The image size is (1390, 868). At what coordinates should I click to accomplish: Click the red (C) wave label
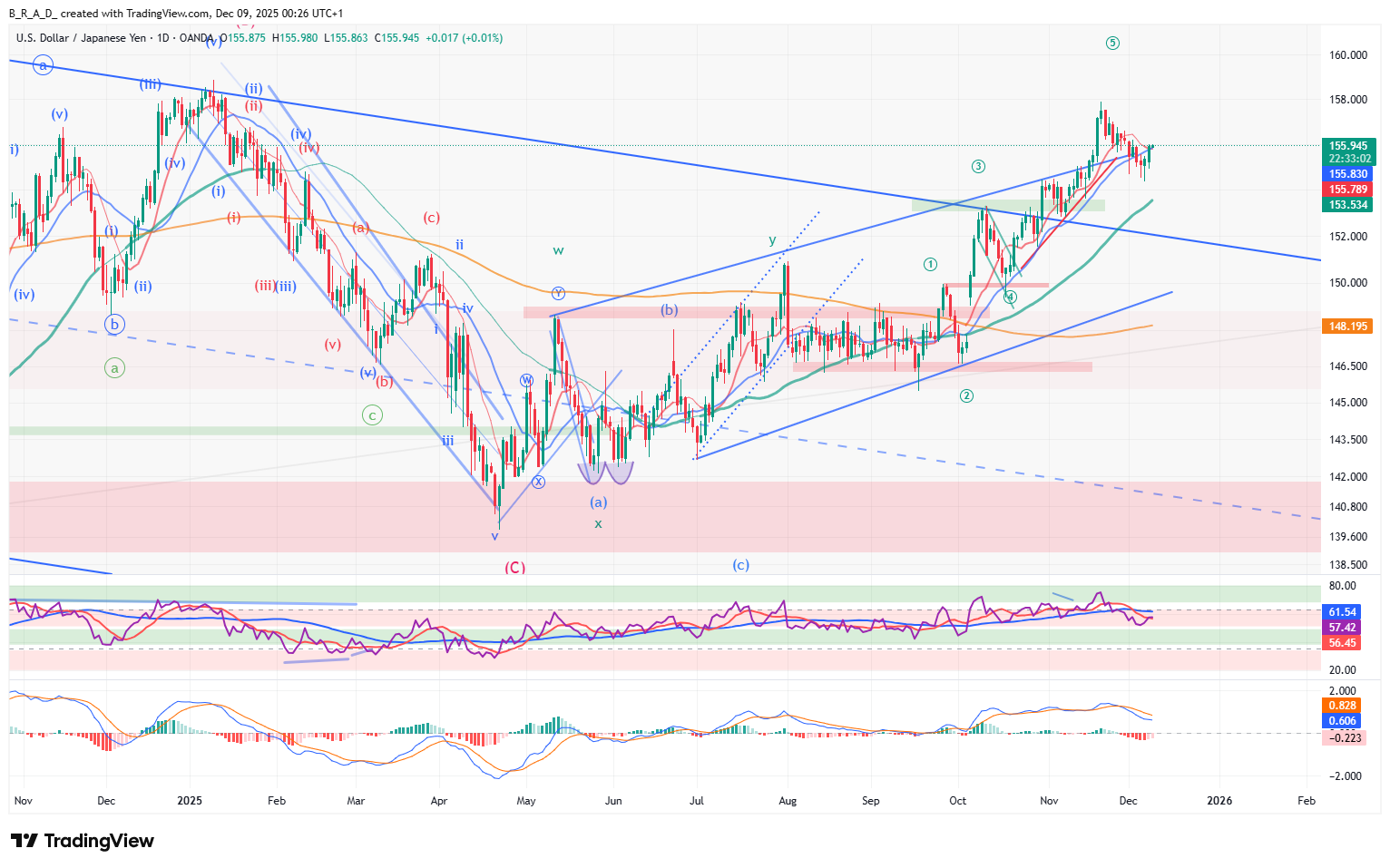tap(514, 568)
